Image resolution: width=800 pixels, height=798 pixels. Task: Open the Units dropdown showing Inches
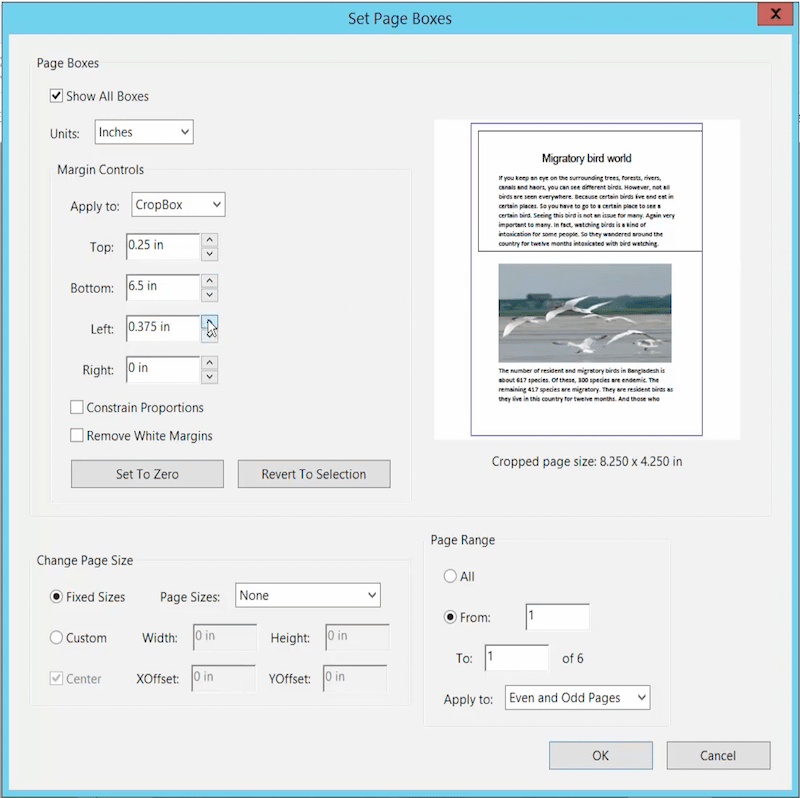click(143, 131)
